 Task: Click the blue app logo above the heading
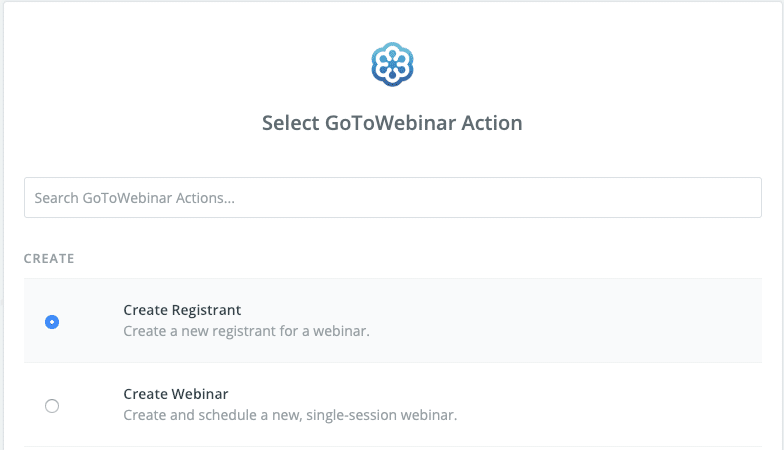[x=392, y=64]
